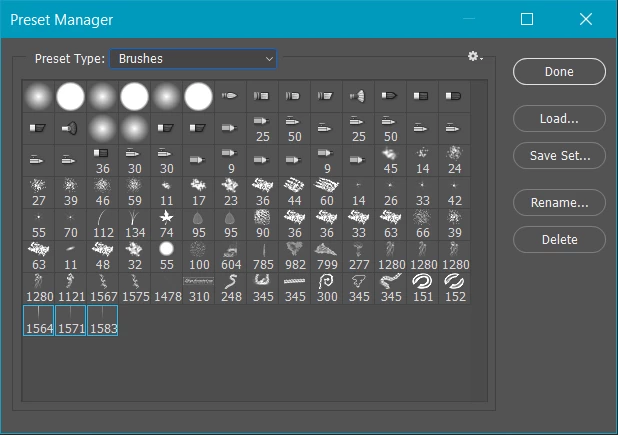The width and height of the screenshot is (618, 435).
Task: Select the star brush labeled 26
Action: [x=390, y=193]
